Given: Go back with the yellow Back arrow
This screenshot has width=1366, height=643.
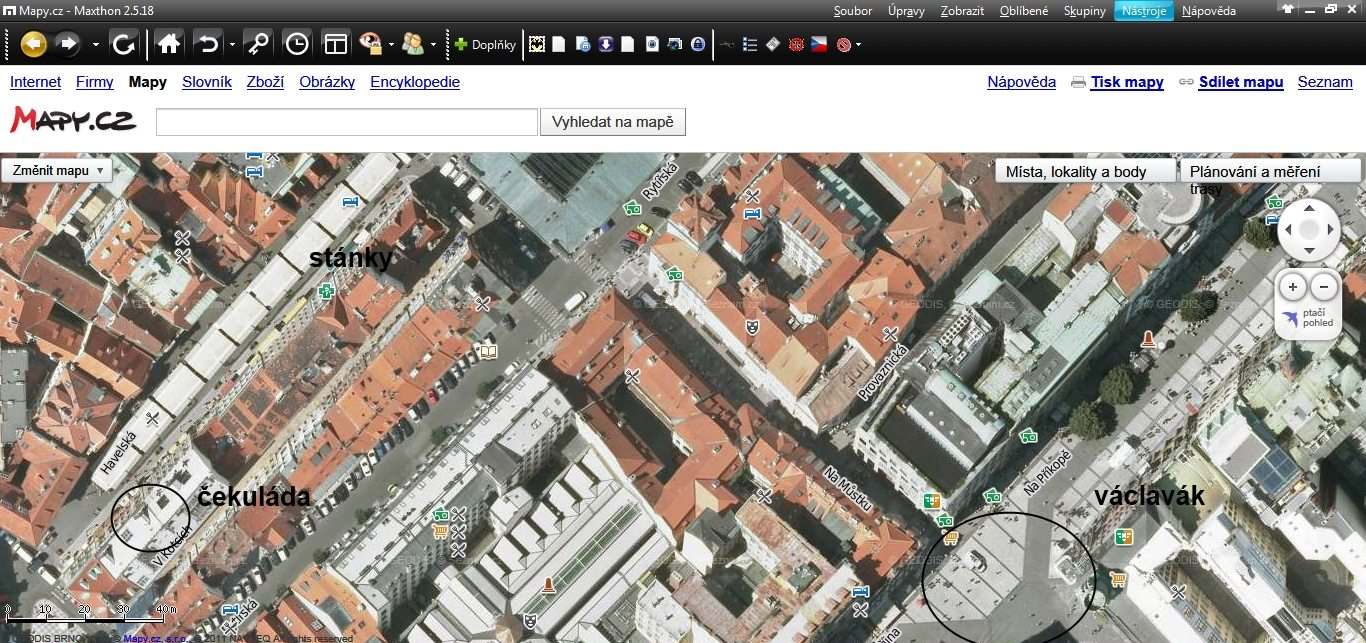Looking at the screenshot, I should [x=33, y=44].
